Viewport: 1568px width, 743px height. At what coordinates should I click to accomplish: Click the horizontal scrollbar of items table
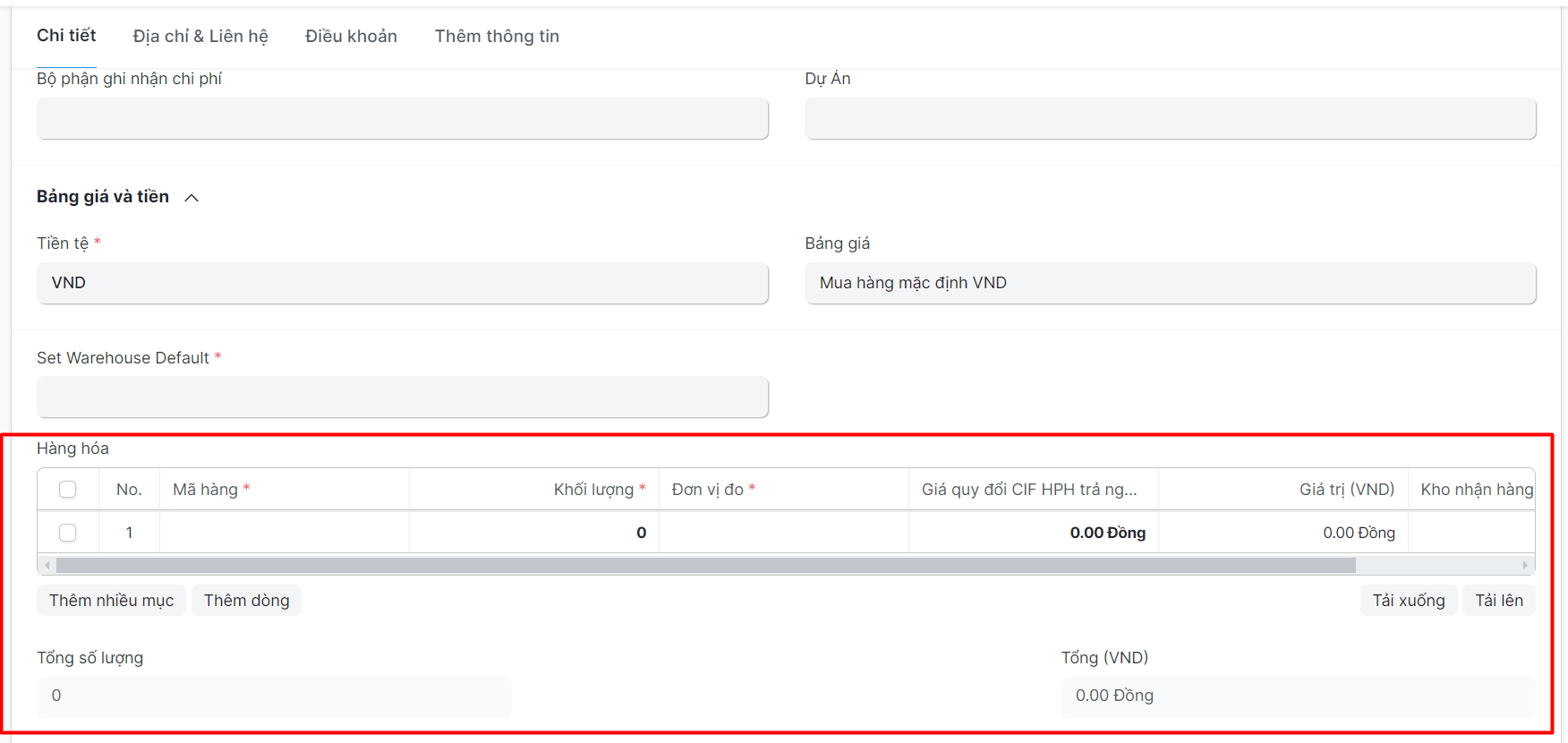click(x=705, y=566)
